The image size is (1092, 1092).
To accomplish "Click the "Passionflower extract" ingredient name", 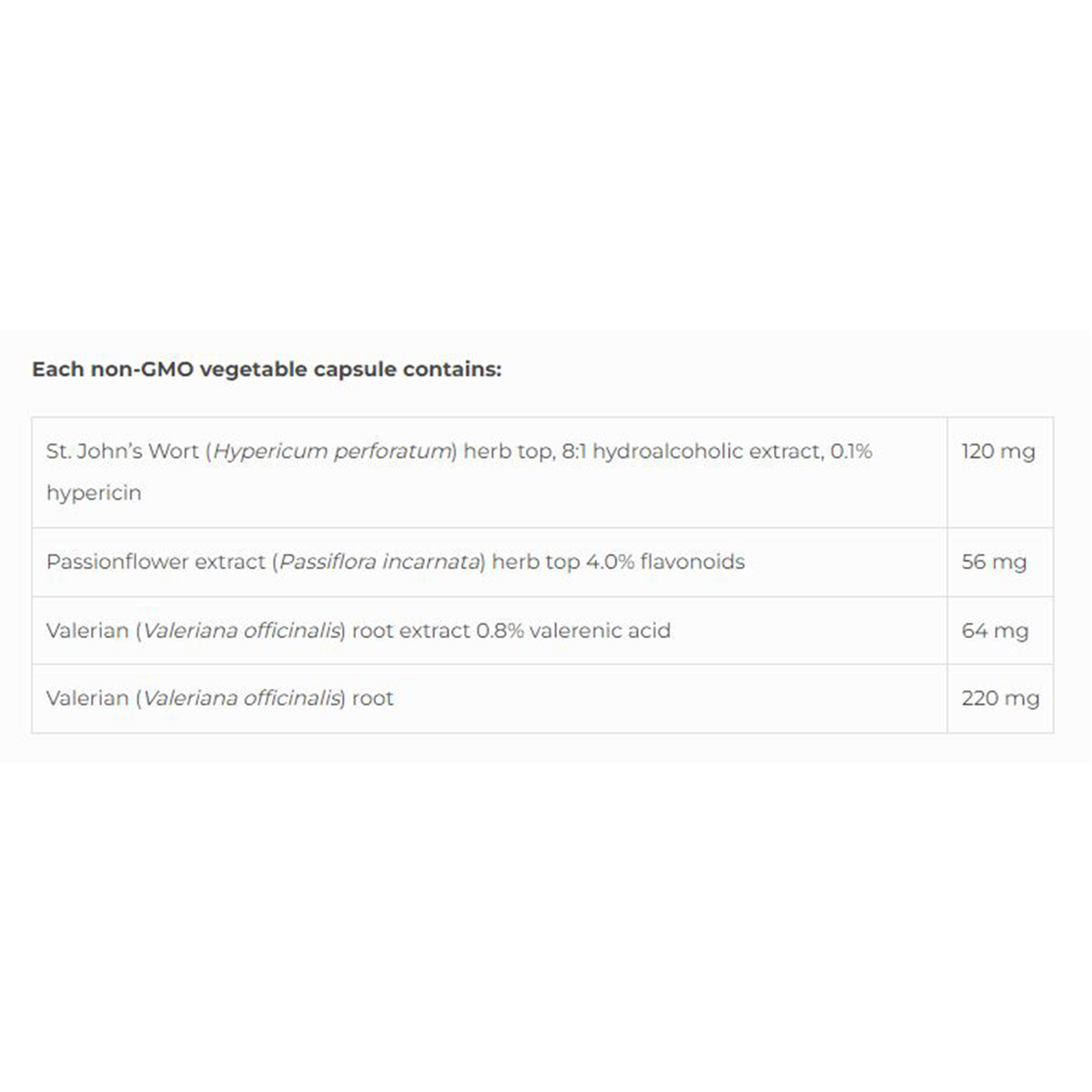I will point(156,562).
